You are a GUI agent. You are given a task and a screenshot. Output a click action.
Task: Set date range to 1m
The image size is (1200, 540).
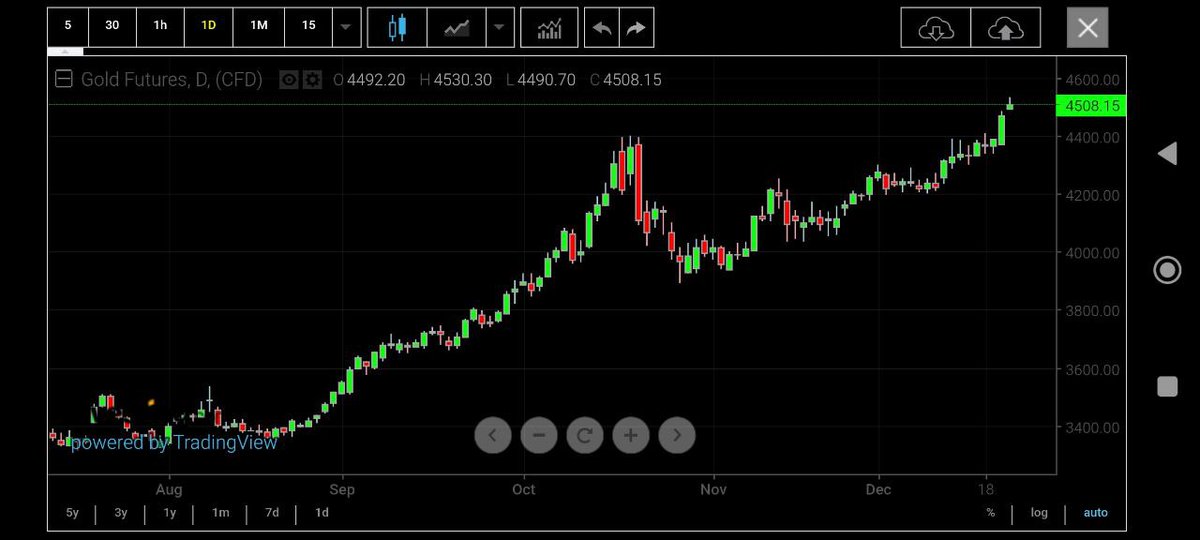[x=220, y=513]
